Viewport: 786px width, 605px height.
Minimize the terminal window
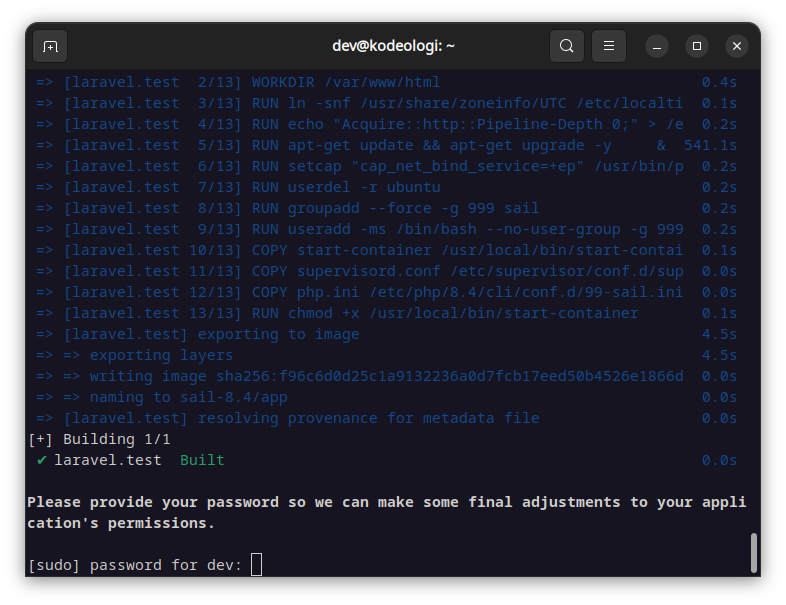point(657,47)
